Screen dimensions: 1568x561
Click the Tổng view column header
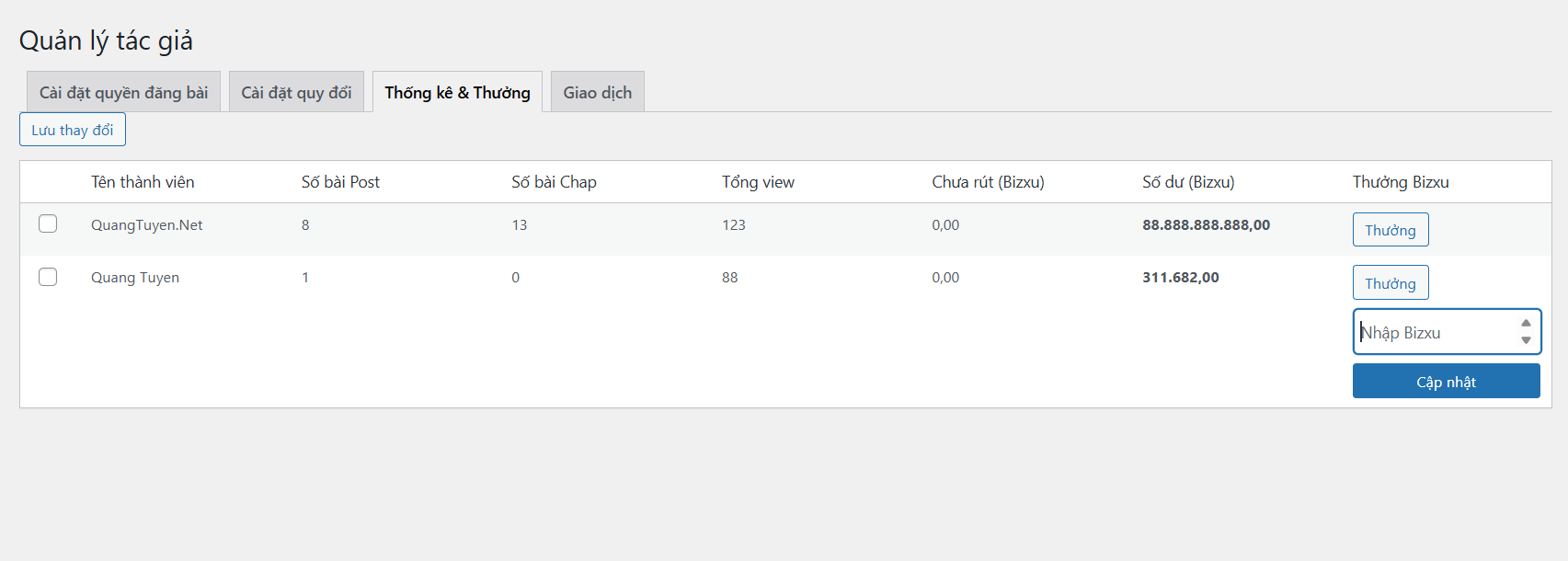pyautogui.click(x=758, y=182)
